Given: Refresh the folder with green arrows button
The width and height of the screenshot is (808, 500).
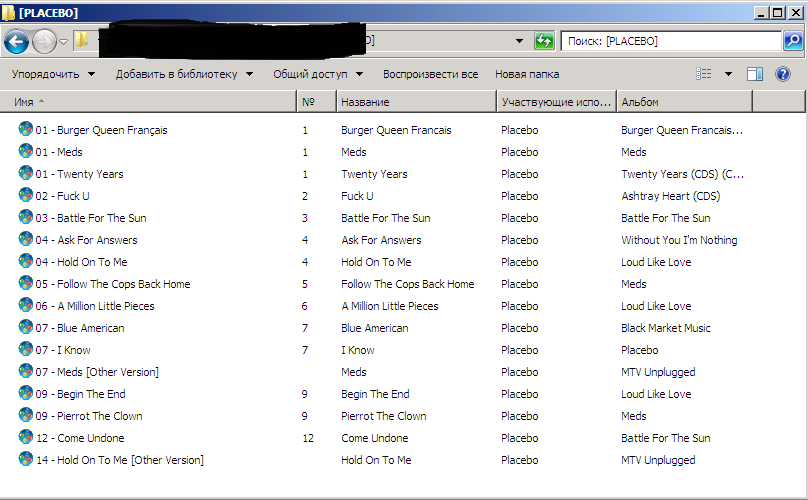Looking at the screenshot, I should [x=544, y=41].
